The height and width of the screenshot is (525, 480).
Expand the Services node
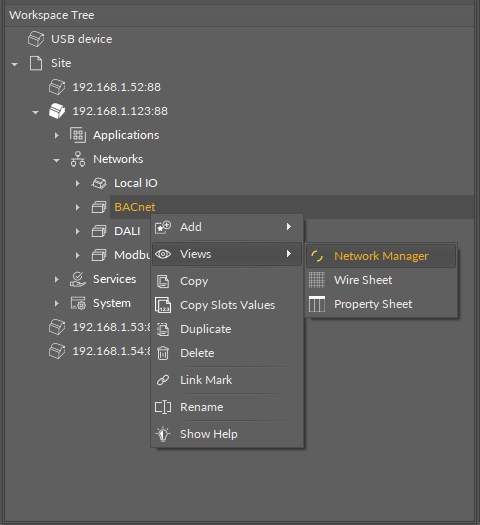pos(57,279)
